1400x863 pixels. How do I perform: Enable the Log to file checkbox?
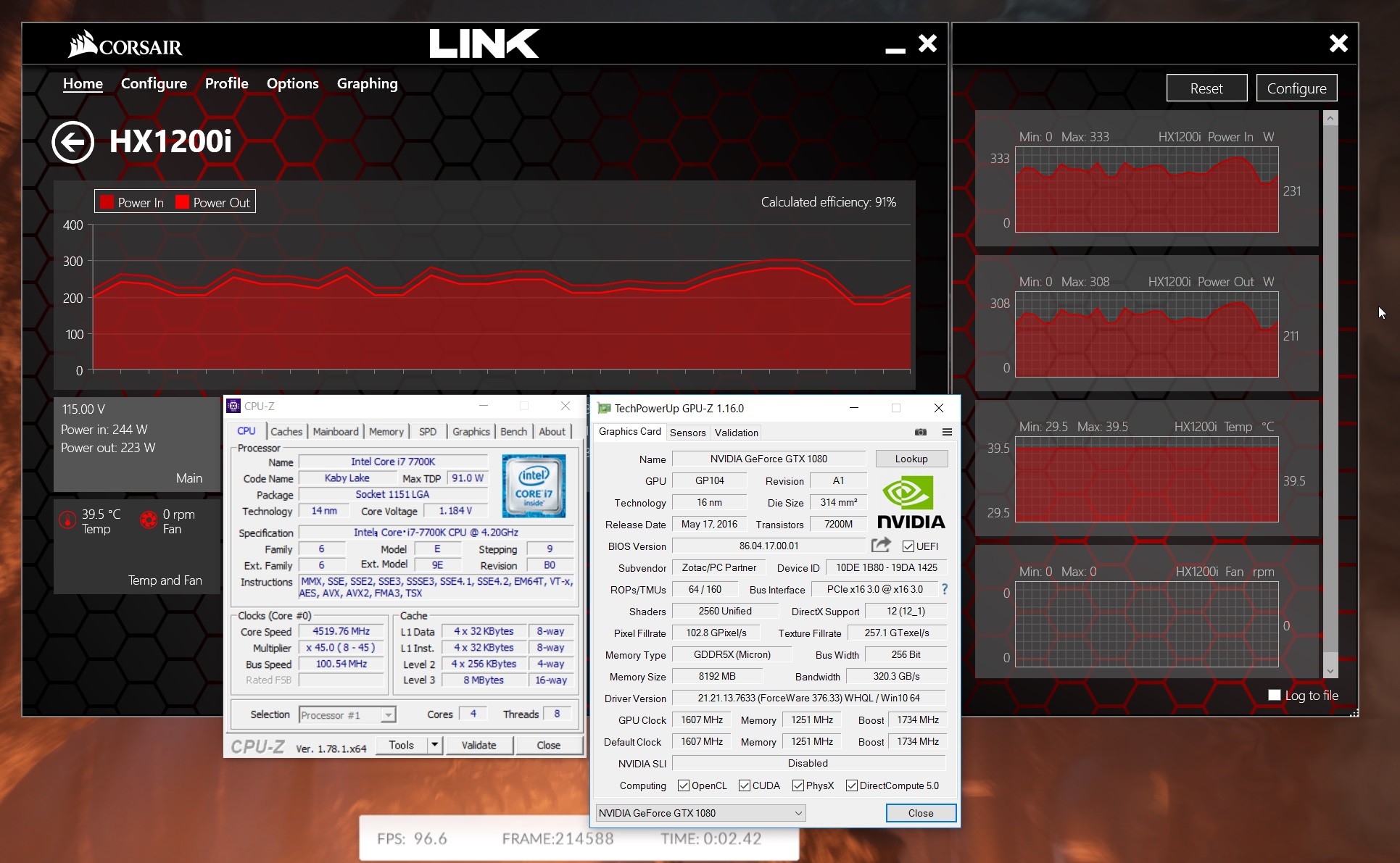point(1275,695)
